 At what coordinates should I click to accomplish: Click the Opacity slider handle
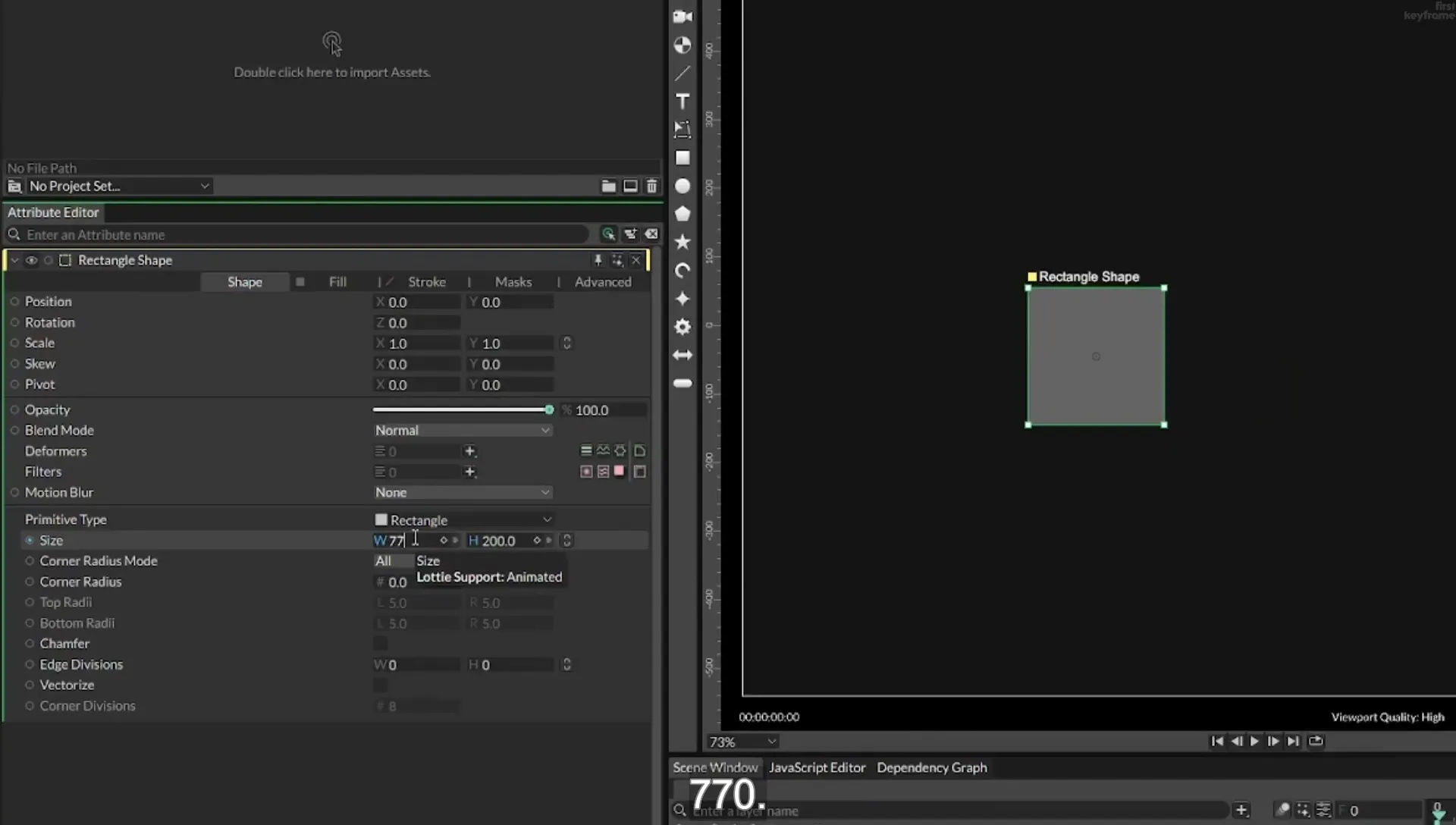pyautogui.click(x=549, y=409)
